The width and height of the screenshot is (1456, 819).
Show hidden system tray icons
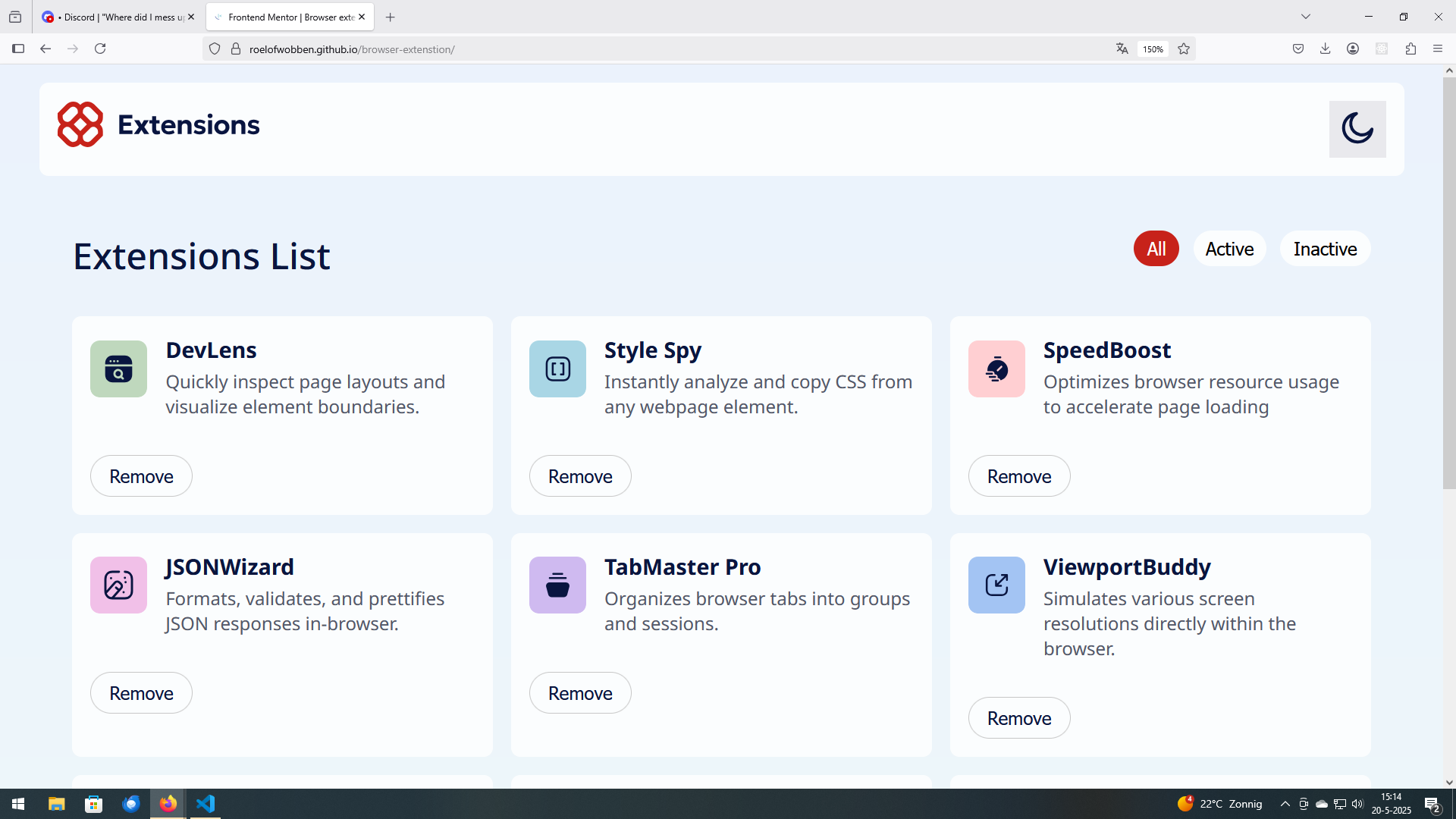(x=1285, y=804)
